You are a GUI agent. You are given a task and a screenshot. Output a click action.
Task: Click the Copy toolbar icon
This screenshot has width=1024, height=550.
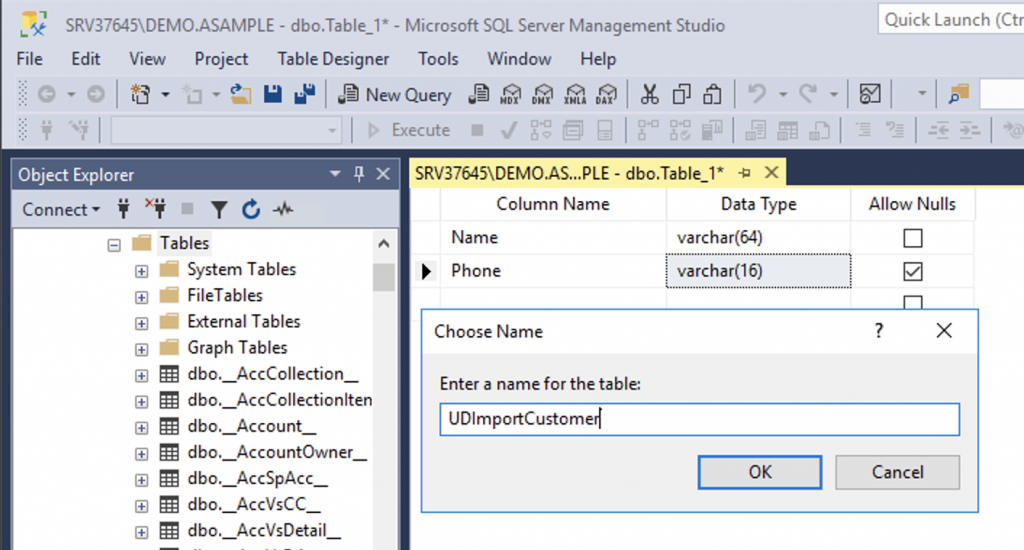pyautogui.click(x=681, y=95)
